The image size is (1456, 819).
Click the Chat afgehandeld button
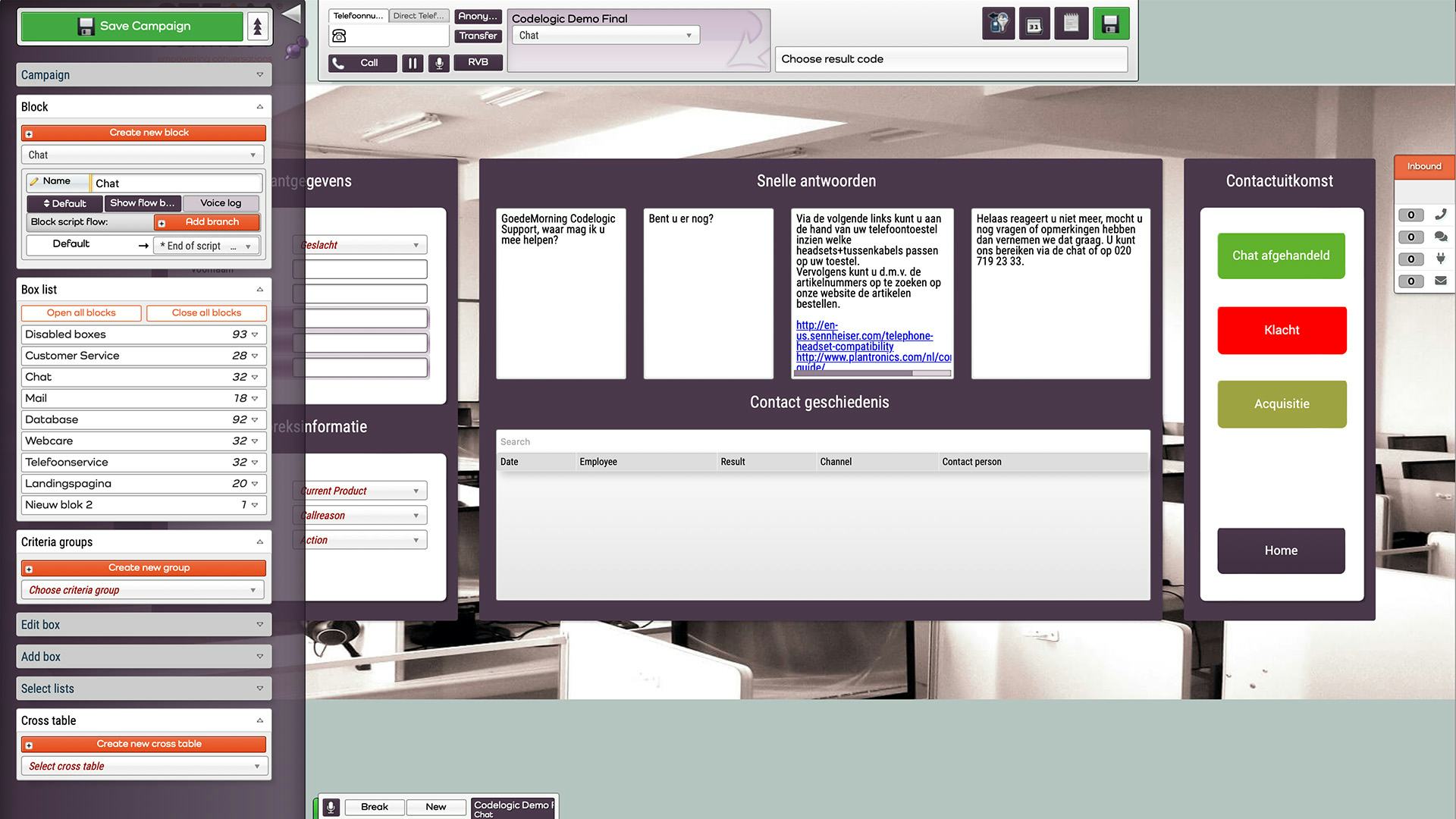[1281, 256]
